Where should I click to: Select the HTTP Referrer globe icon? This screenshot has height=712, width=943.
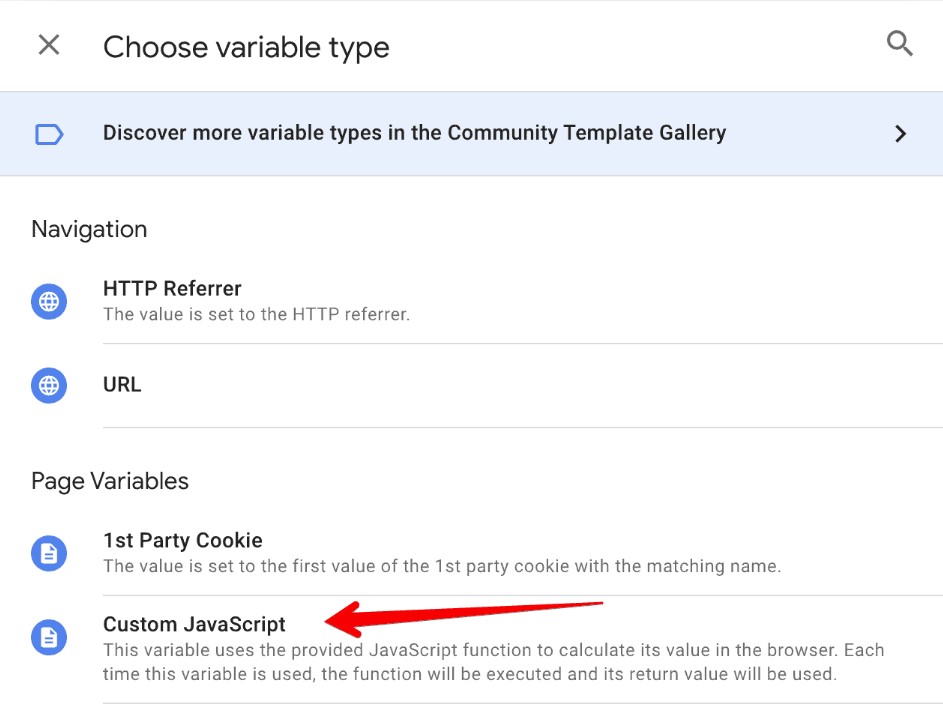click(49, 301)
